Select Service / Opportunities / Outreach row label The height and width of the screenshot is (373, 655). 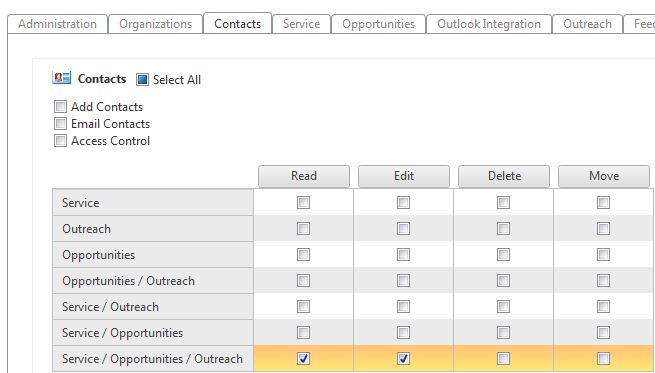[152, 359]
